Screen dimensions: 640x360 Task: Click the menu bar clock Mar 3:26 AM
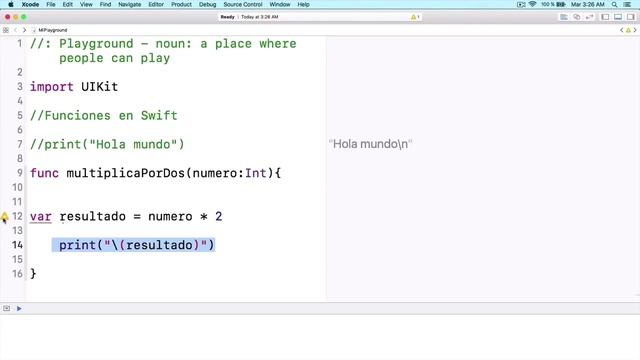(x=588, y=4)
